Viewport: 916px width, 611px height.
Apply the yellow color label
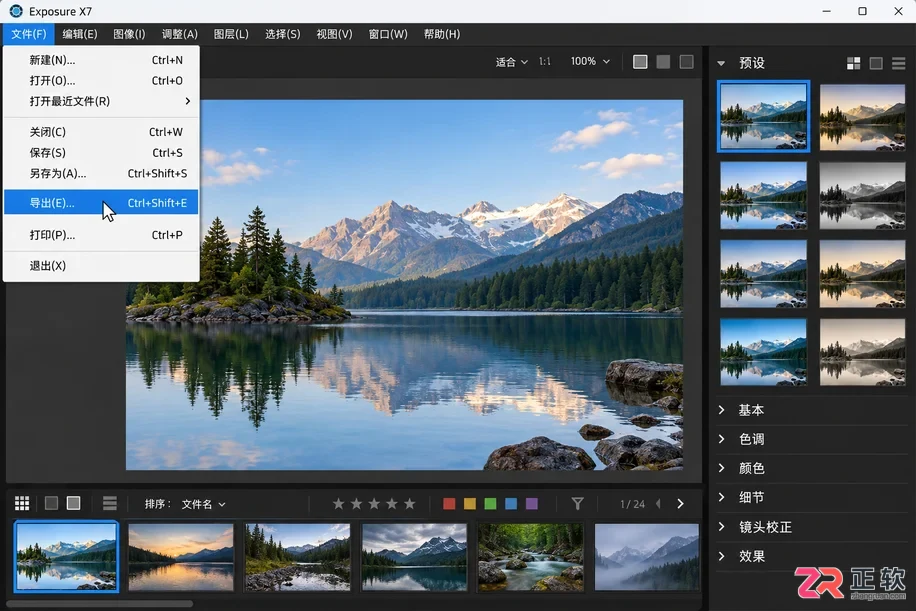[470, 504]
